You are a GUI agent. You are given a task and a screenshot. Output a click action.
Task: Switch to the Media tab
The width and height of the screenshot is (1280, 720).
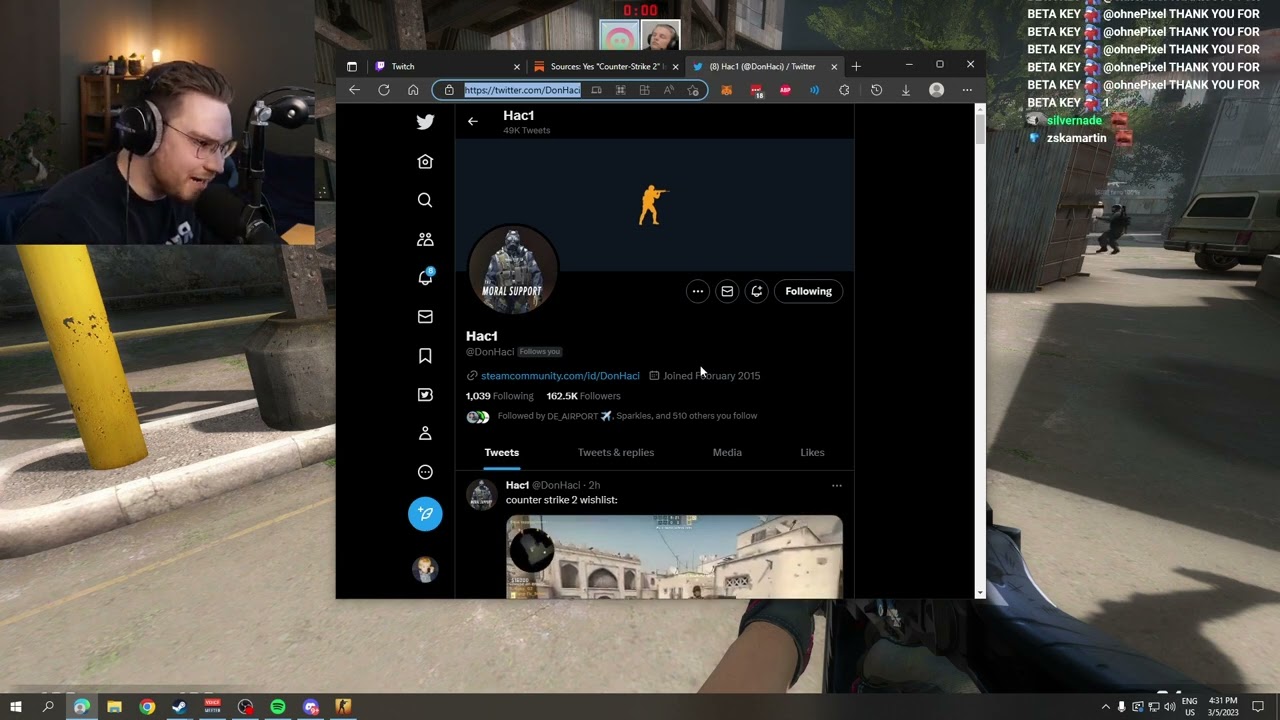click(727, 453)
